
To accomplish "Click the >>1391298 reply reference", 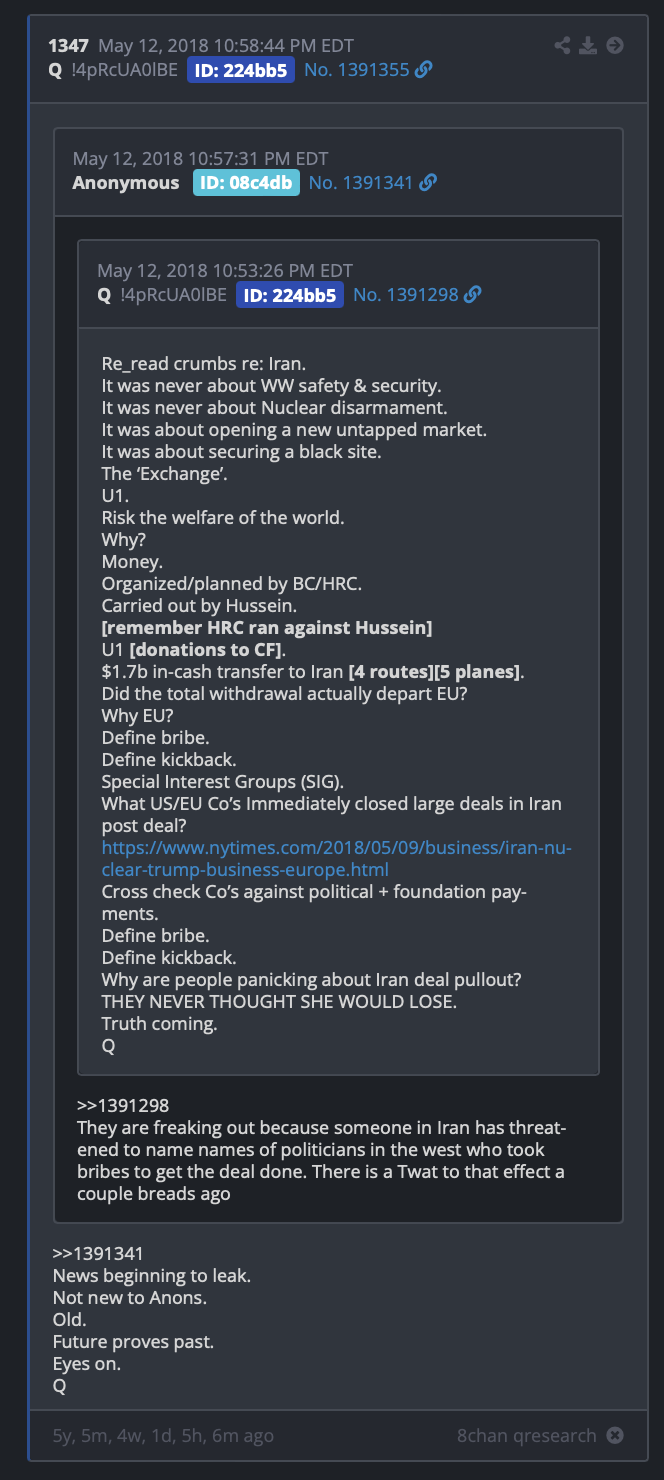I will [123, 1105].
